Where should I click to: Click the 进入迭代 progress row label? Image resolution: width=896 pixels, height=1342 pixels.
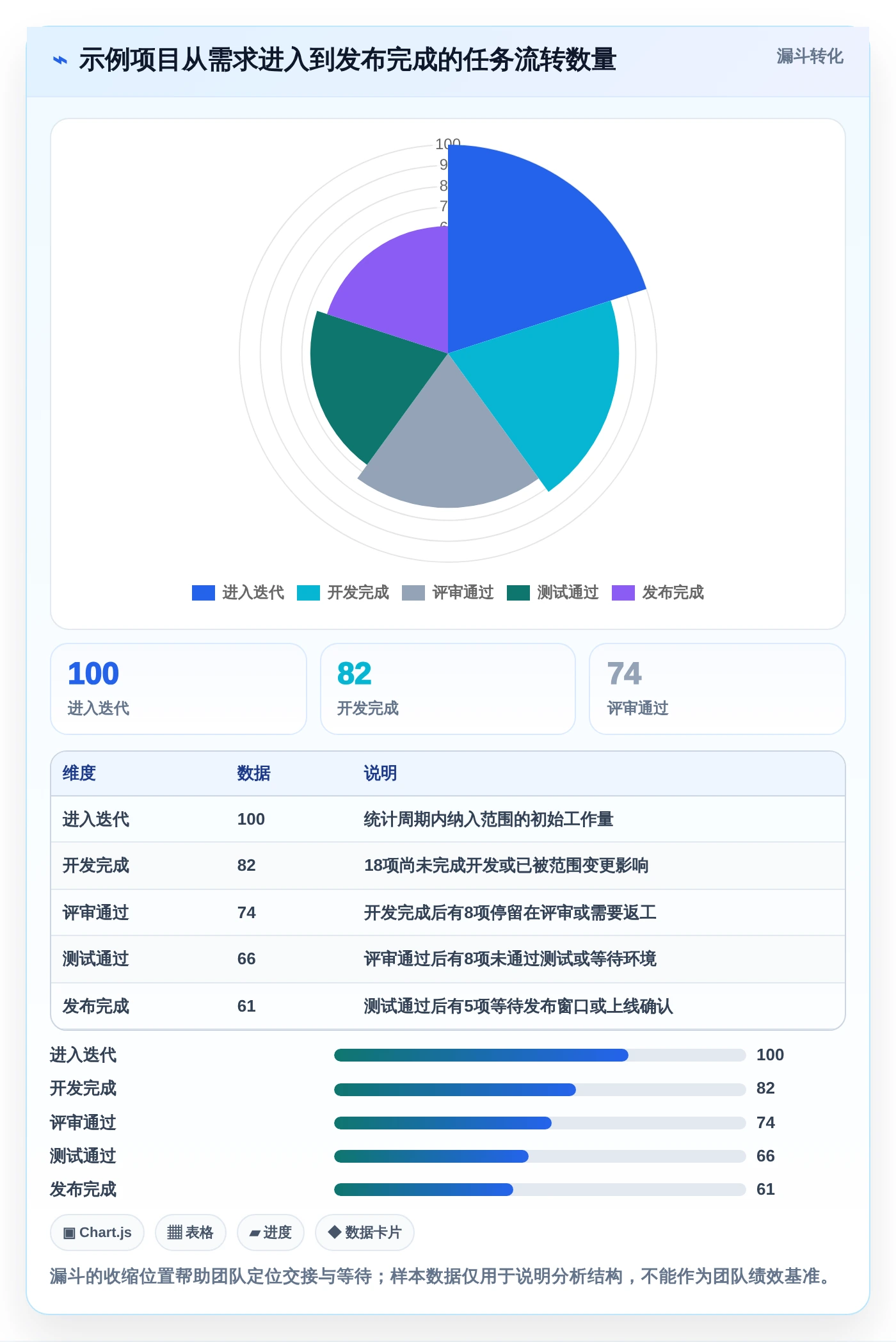(x=83, y=1055)
